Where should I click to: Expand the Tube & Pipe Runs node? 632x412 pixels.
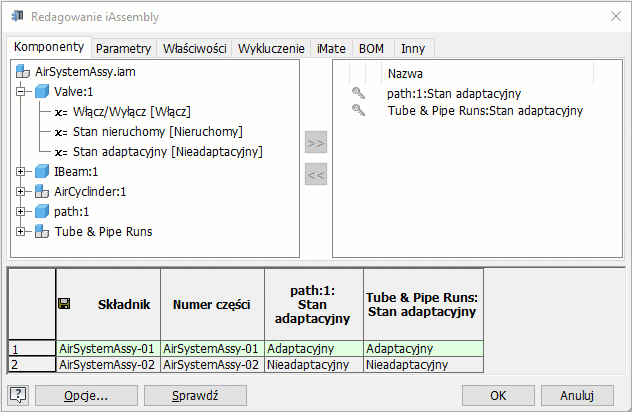click(x=21, y=232)
